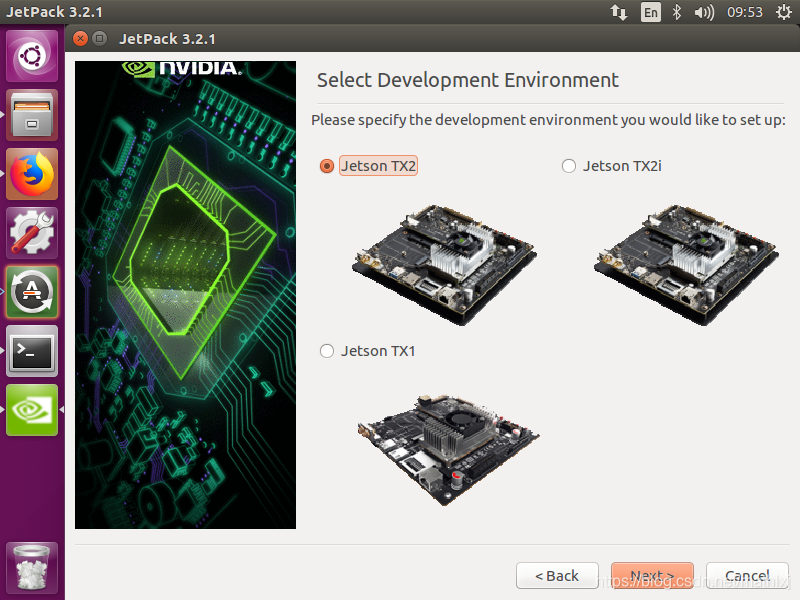Viewport: 800px width, 600px height.
Task: Open the Ubuntu Dash search launcher
Action: (x=32, y=56)
